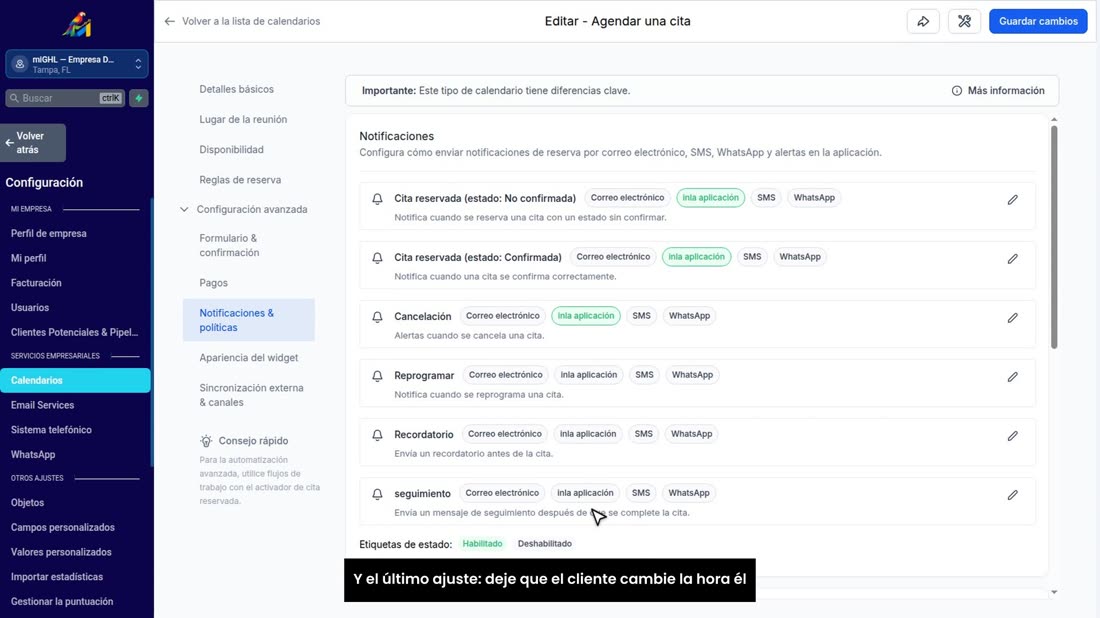Select Notificaciones & políticas section

pyautogui.click(x=248, y=320)
